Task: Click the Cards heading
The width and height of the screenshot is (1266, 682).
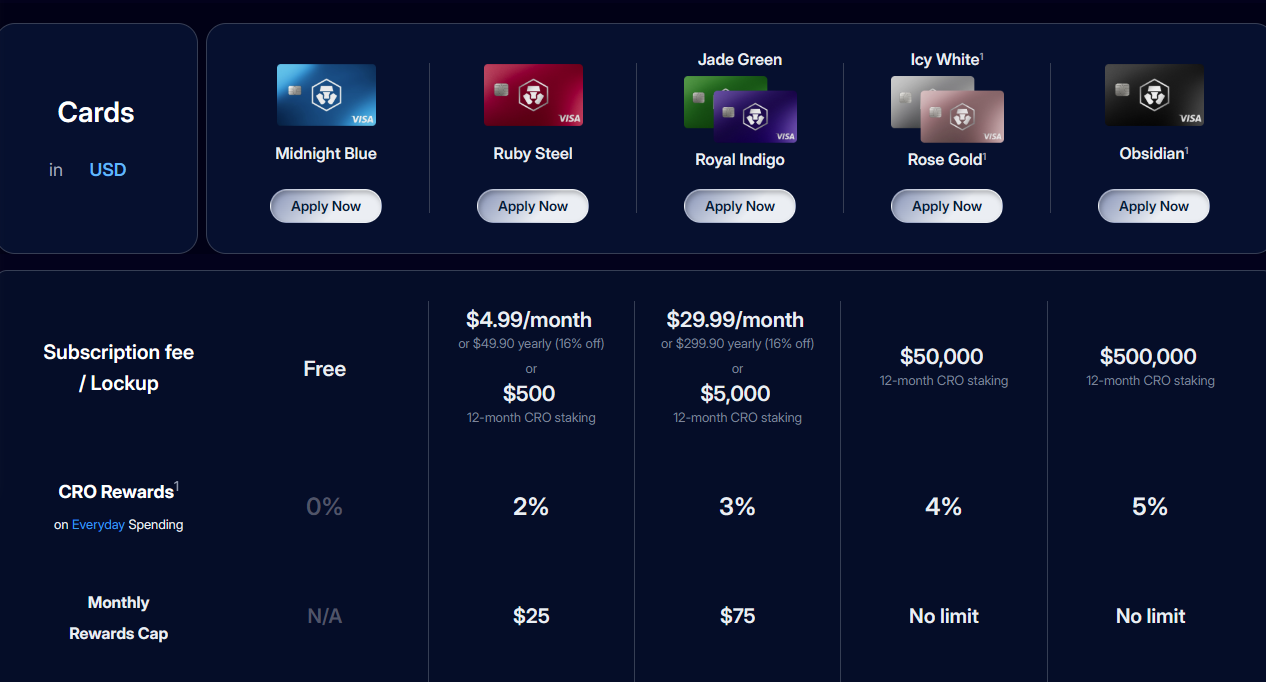Action: click(95, 112)
